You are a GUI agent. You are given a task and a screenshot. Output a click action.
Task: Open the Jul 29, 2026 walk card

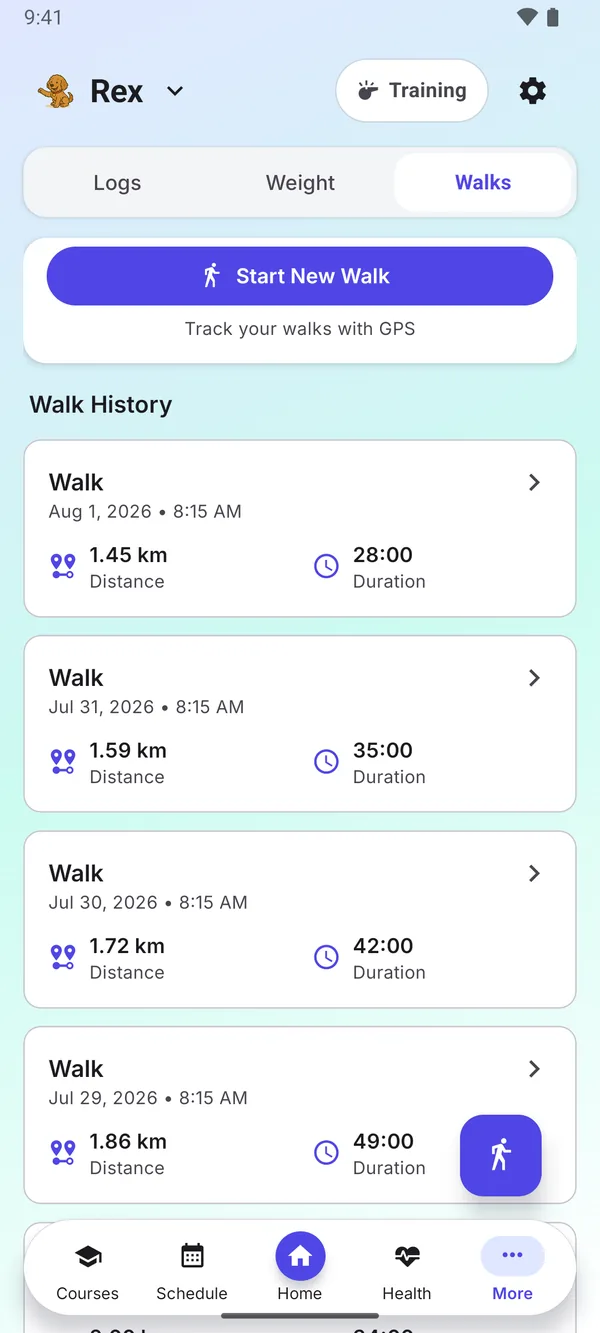tap(300, 1115)
